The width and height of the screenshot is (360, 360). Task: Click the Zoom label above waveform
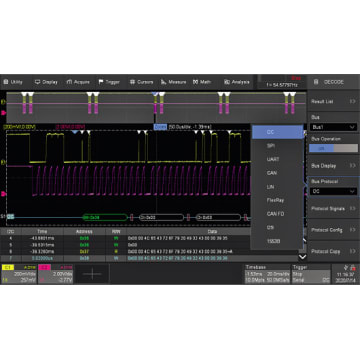160,127
